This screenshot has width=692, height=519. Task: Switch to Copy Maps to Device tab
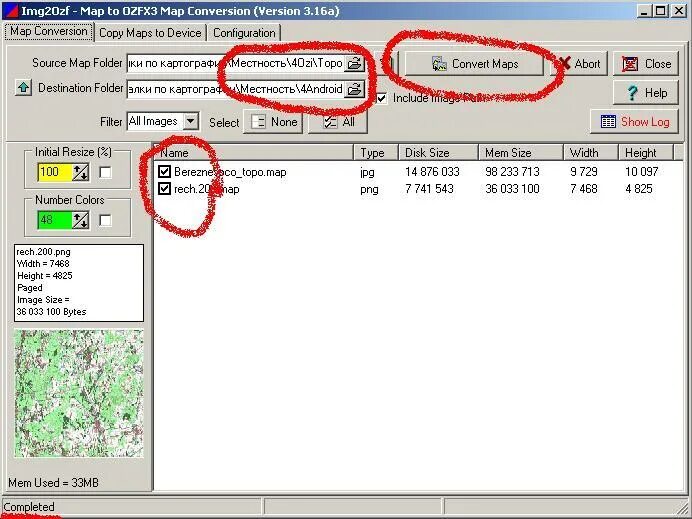click(150, 33)
